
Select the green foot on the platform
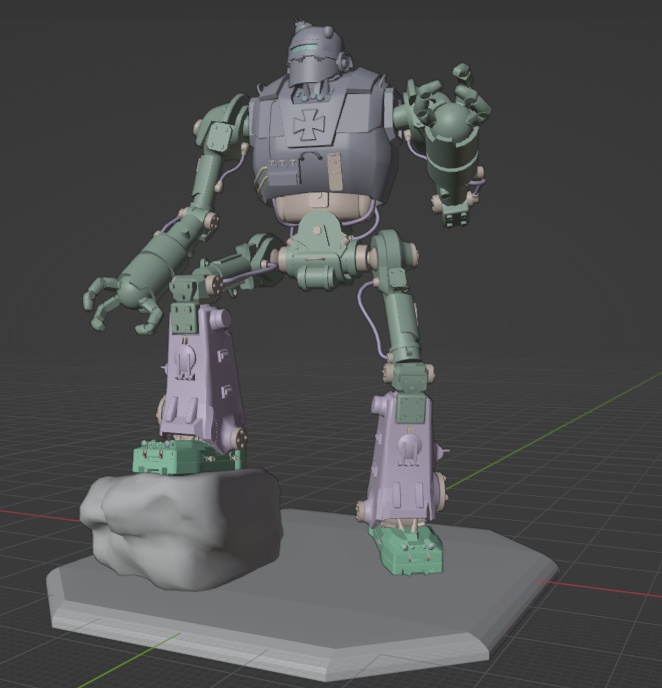[x=405, y=548]
